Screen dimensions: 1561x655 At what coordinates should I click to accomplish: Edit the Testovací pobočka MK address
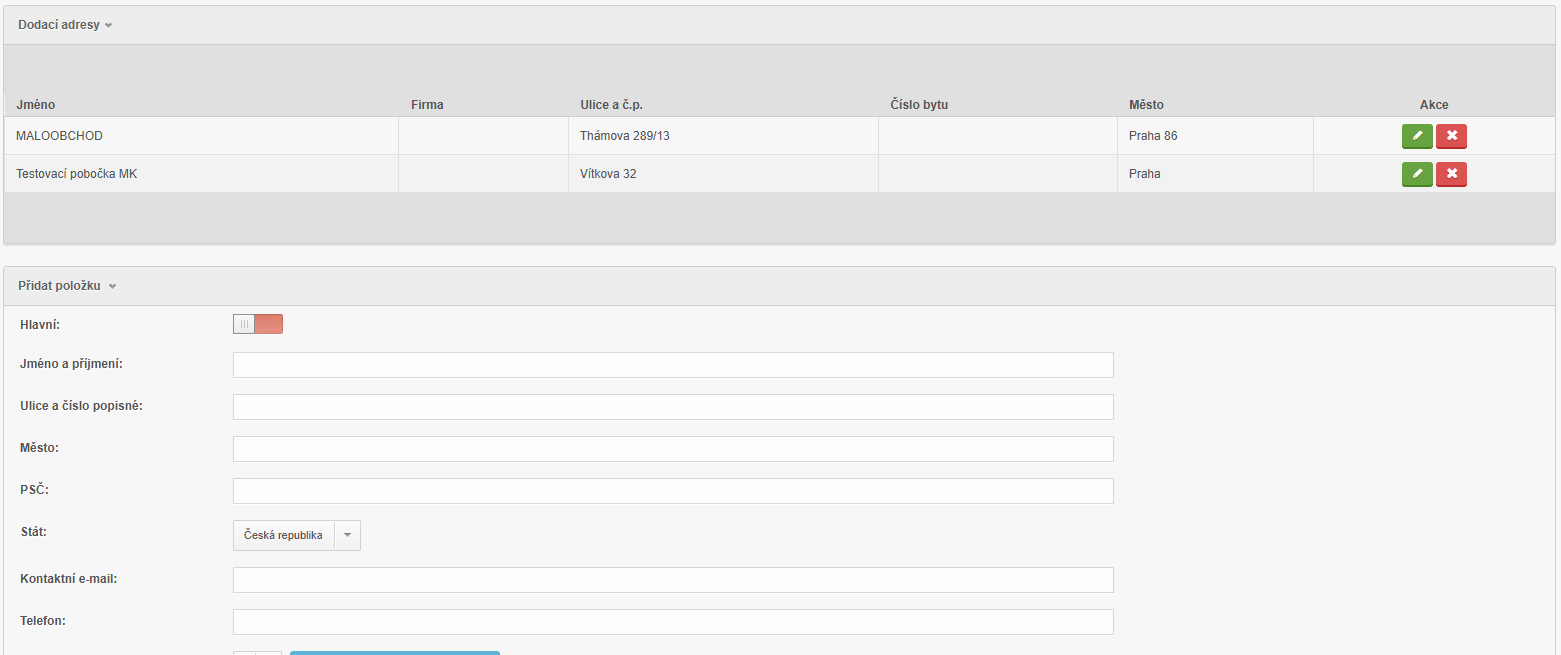(x=1417, y=174)
